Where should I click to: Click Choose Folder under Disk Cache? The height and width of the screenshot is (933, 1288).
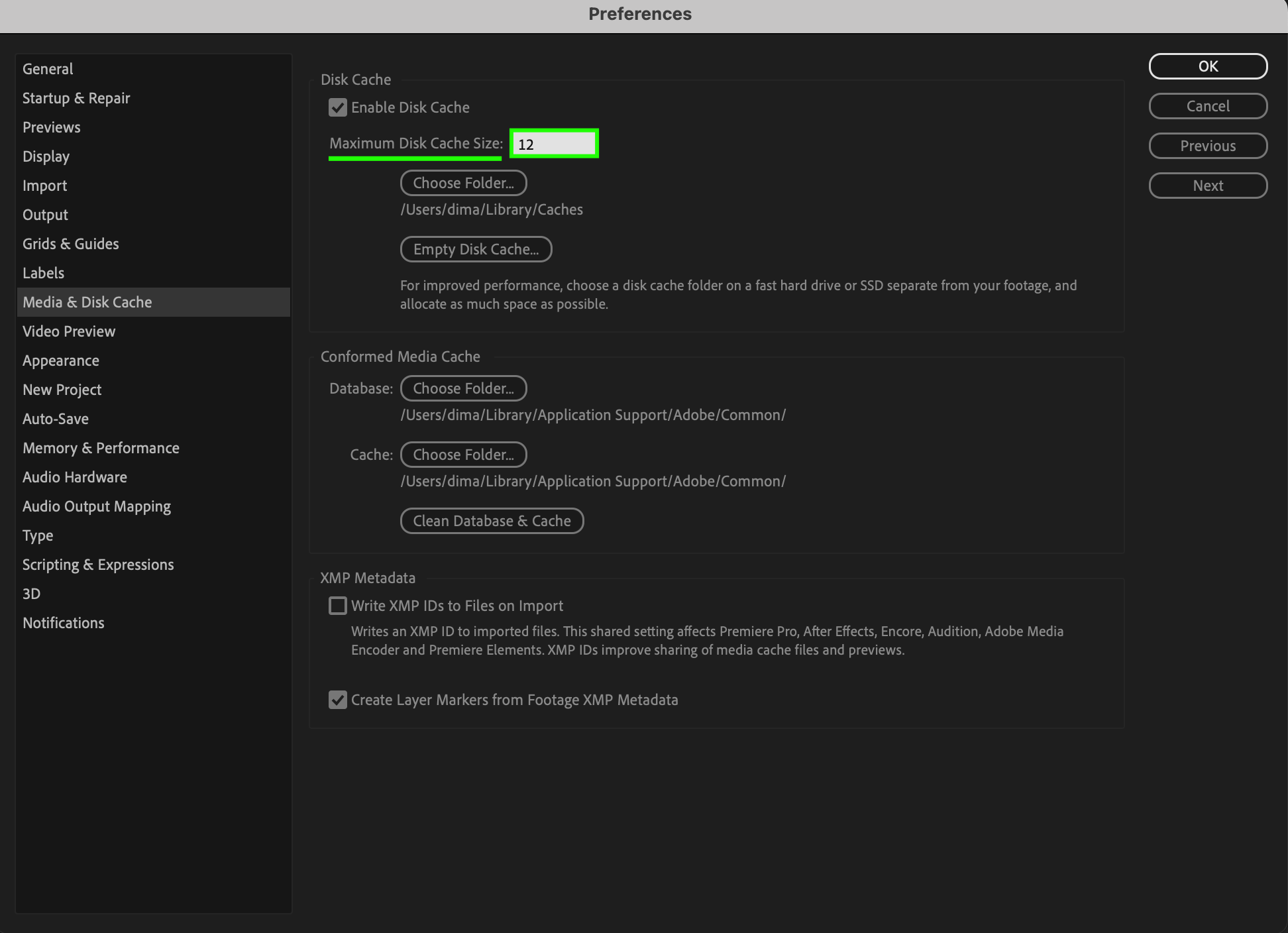pyautogui.click(x=463, y=183)
